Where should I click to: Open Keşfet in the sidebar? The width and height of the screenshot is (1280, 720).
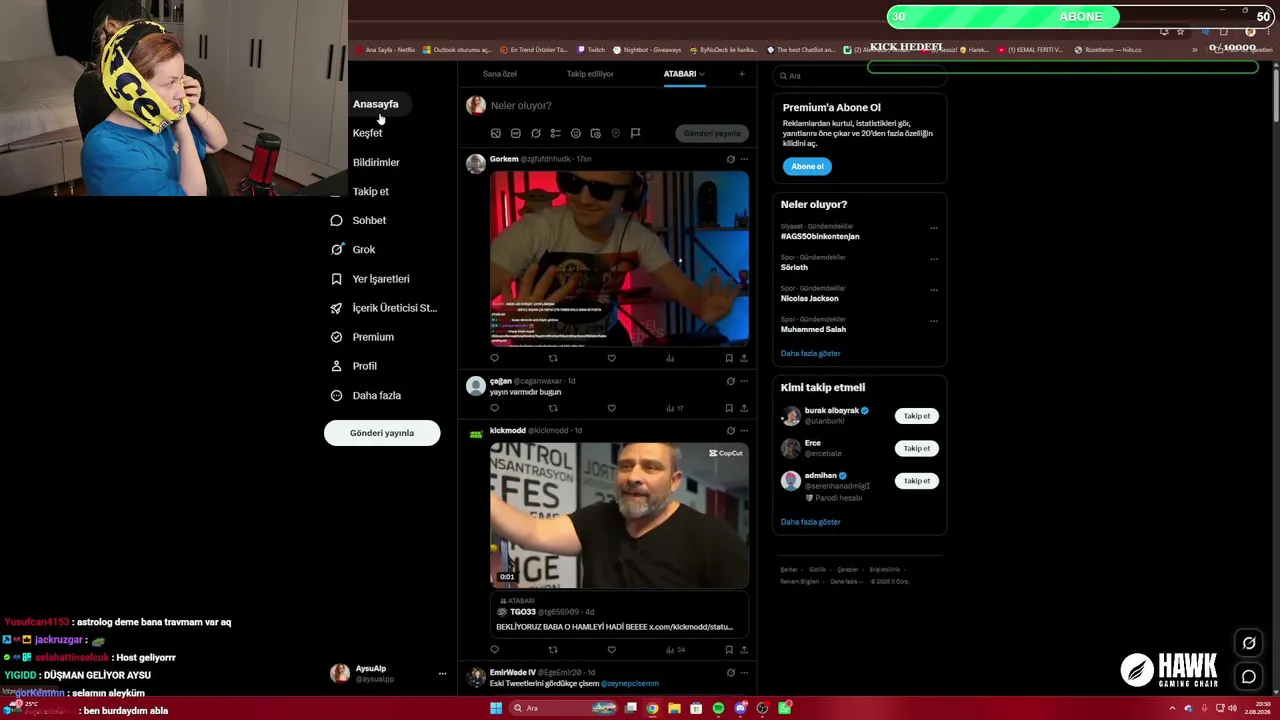(367, 133)
